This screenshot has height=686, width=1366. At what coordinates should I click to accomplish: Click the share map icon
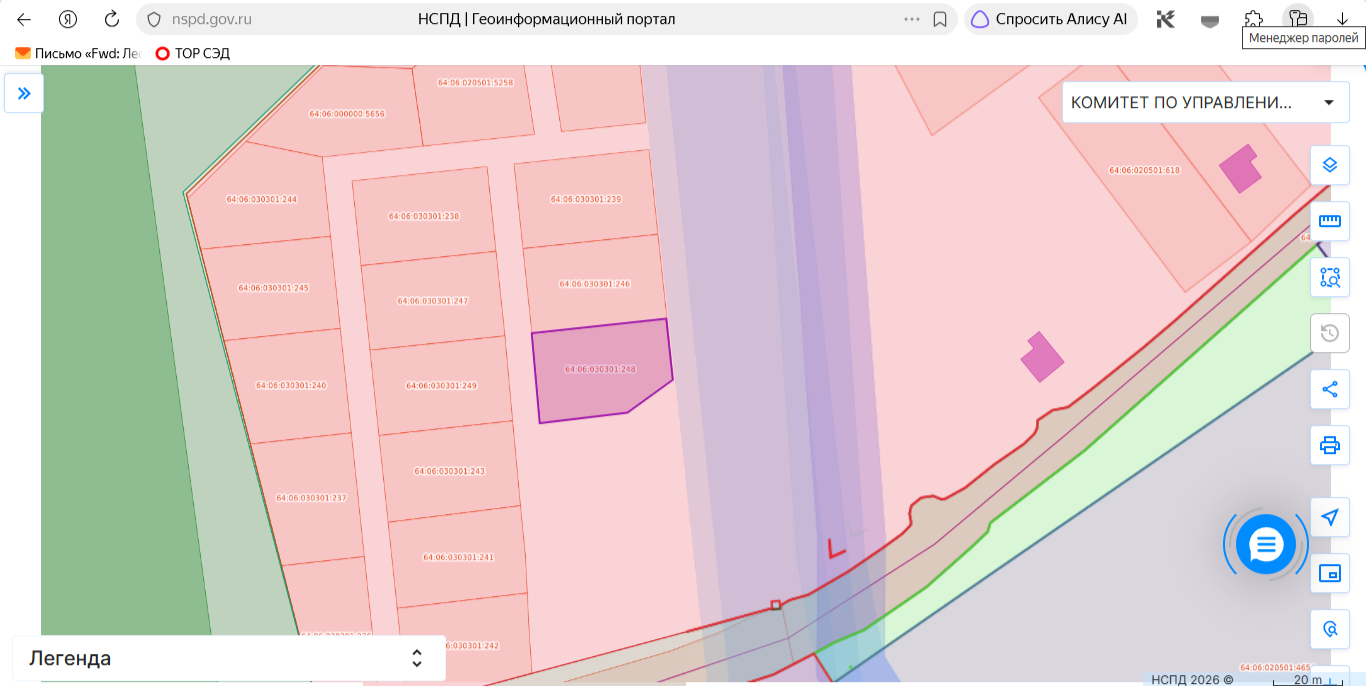1330,389
